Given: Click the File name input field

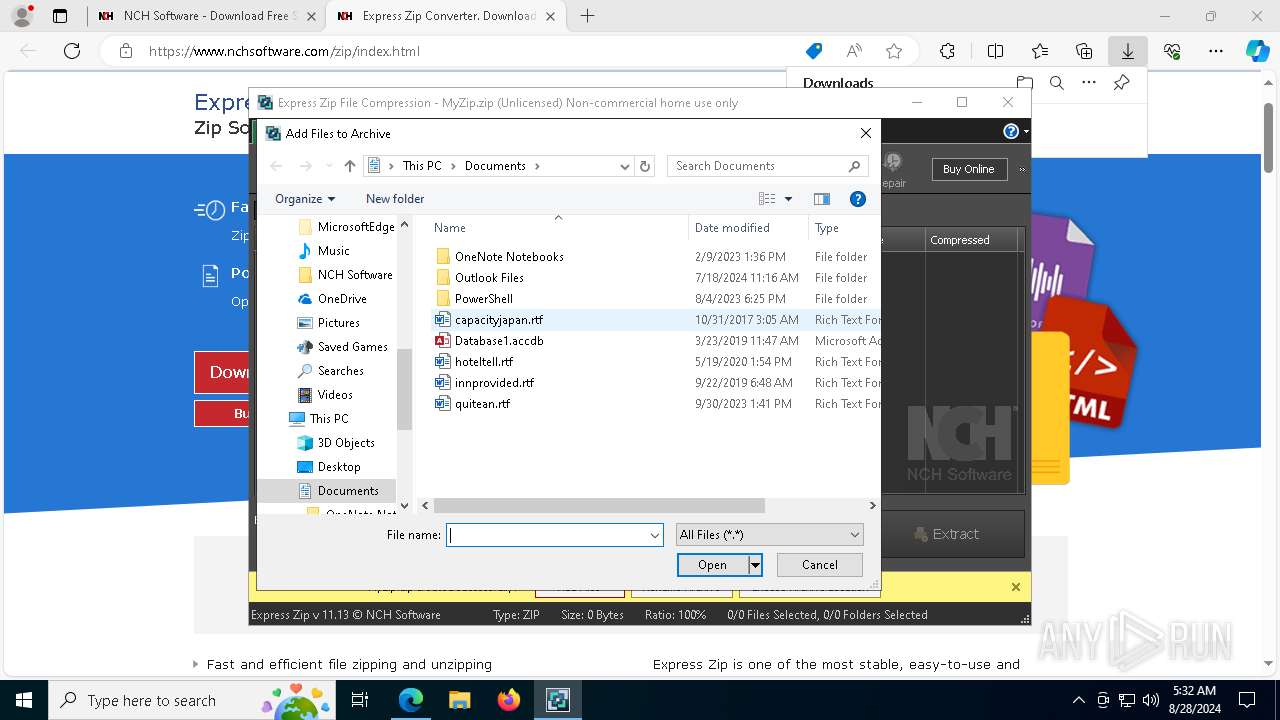Looking at the screenshot, I should (547, 535).
